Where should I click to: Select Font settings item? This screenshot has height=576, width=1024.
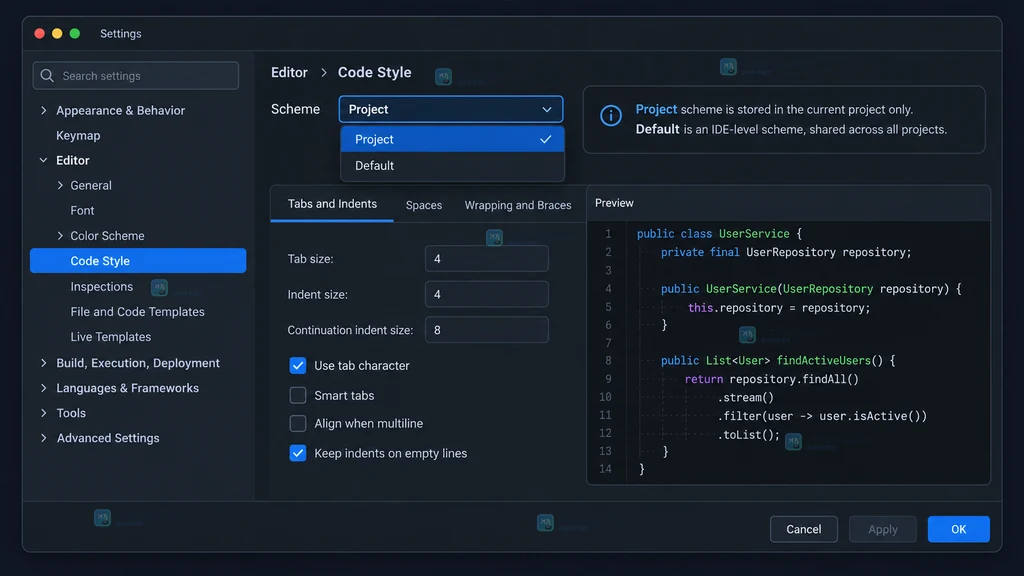(x=82, y=210)
